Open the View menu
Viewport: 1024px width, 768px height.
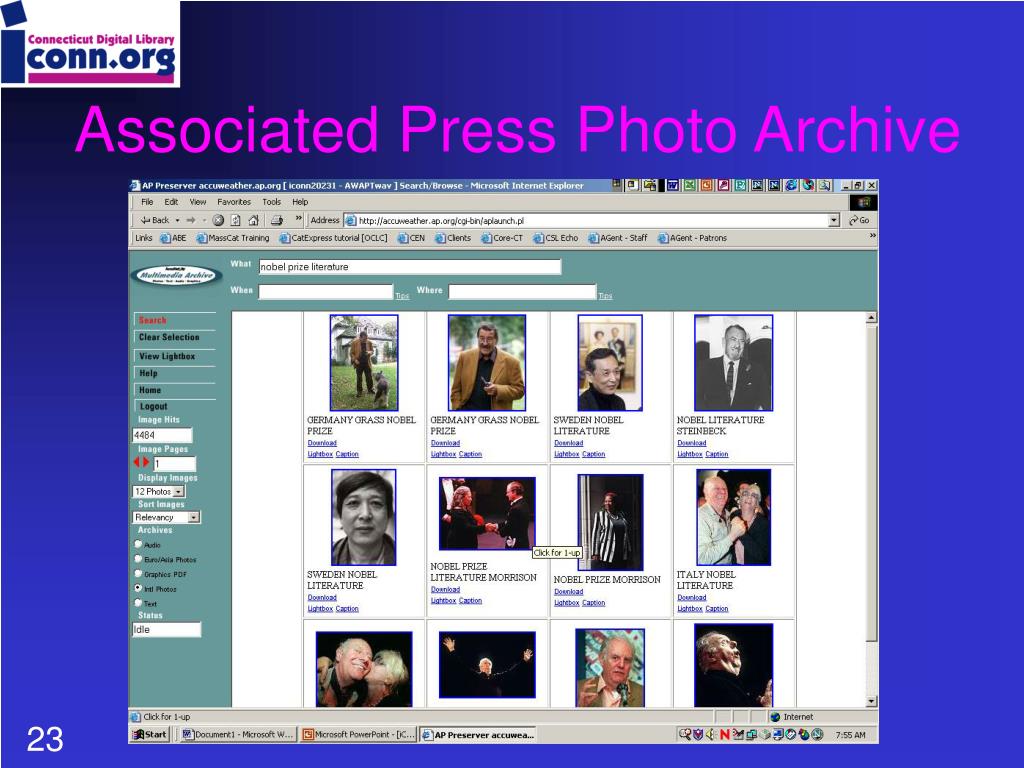pos(197,202)
